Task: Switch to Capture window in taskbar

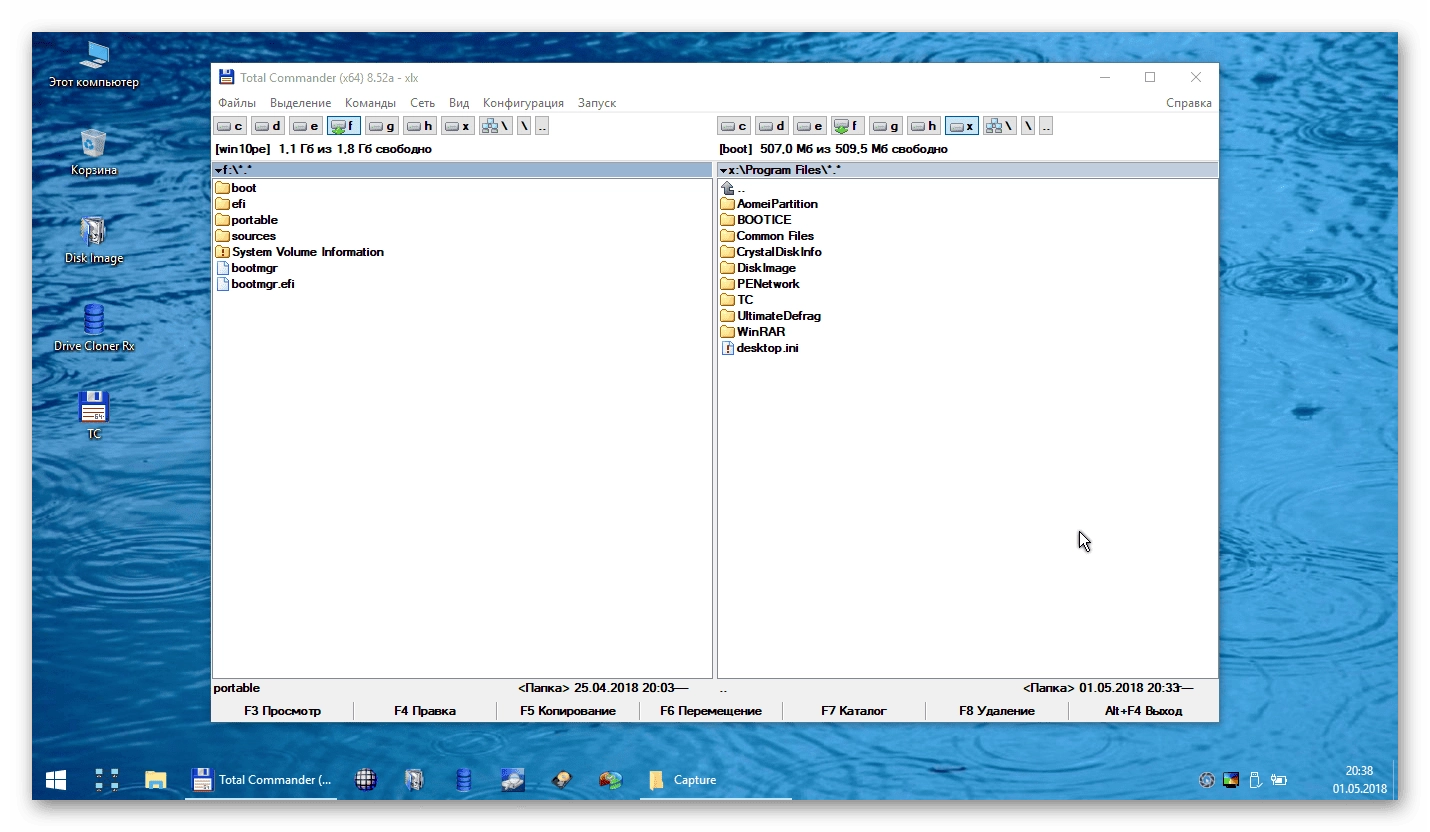Action: click(715, 780)
